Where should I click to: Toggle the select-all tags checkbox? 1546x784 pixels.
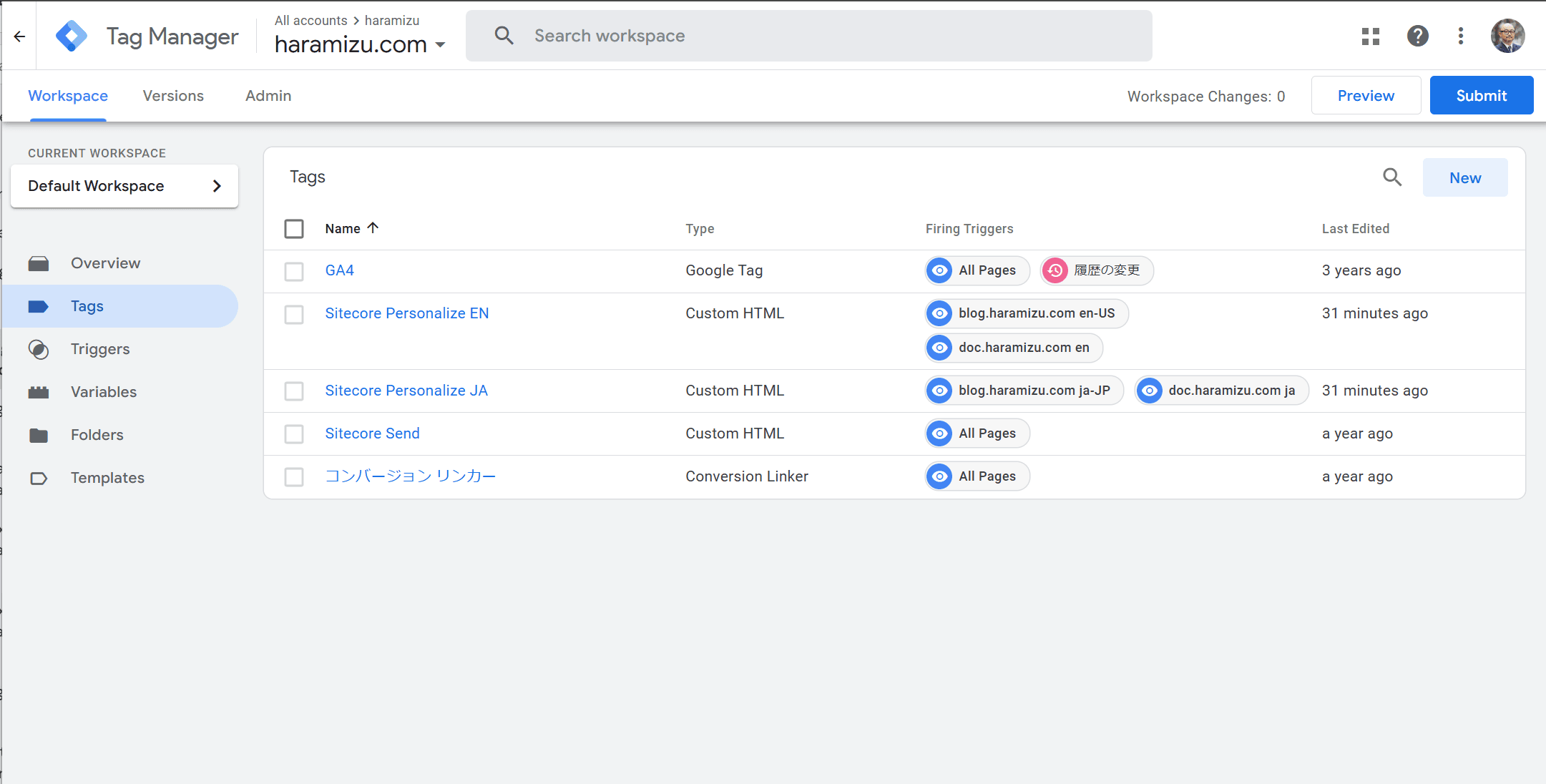click(294, 229)
